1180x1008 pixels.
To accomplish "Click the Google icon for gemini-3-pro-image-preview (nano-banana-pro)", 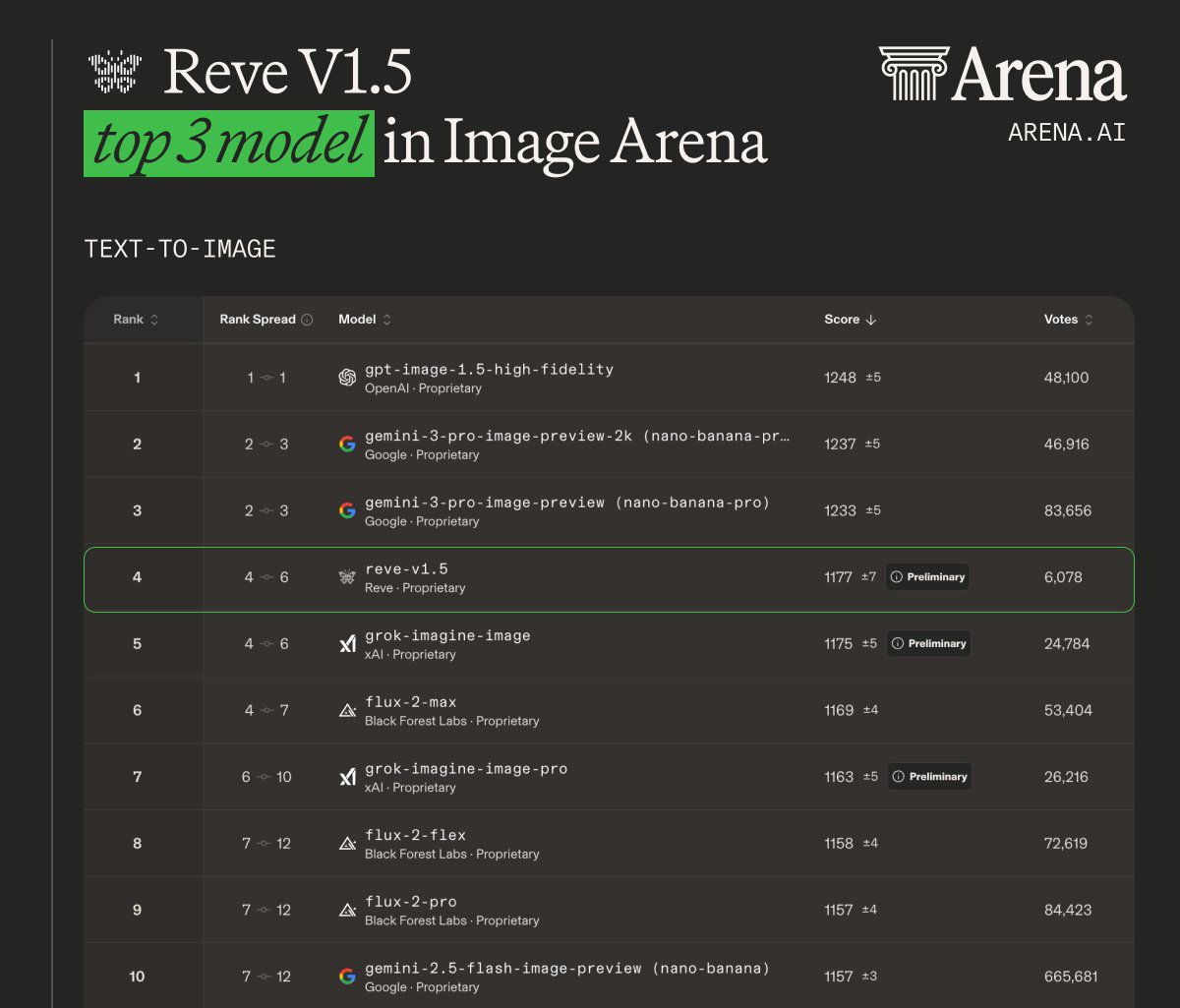I will pos(347,510).
